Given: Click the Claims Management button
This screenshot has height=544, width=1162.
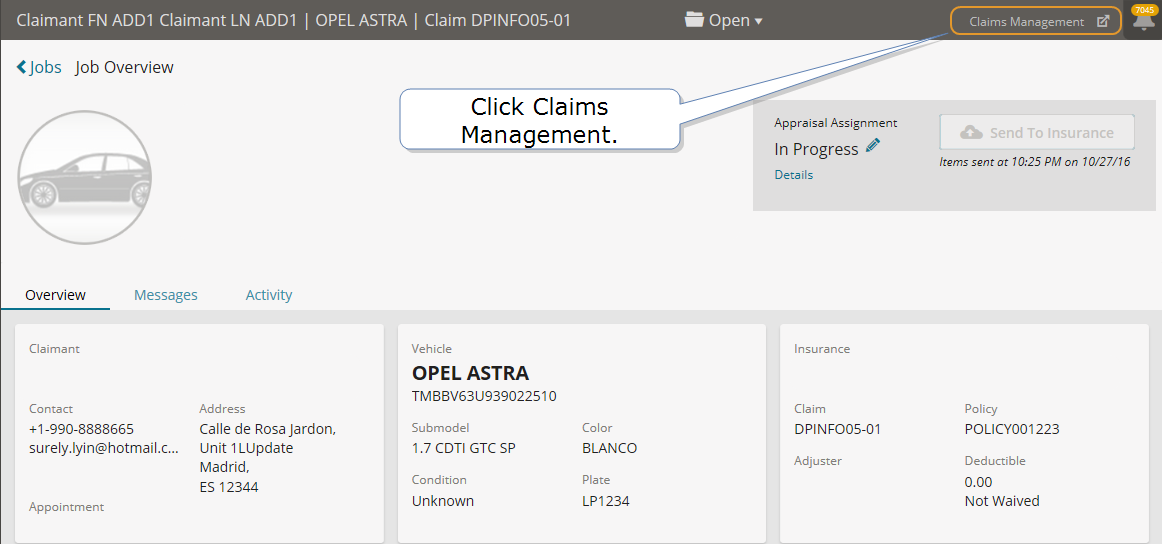Looking at the screenshot, I should pos(1036,21).
